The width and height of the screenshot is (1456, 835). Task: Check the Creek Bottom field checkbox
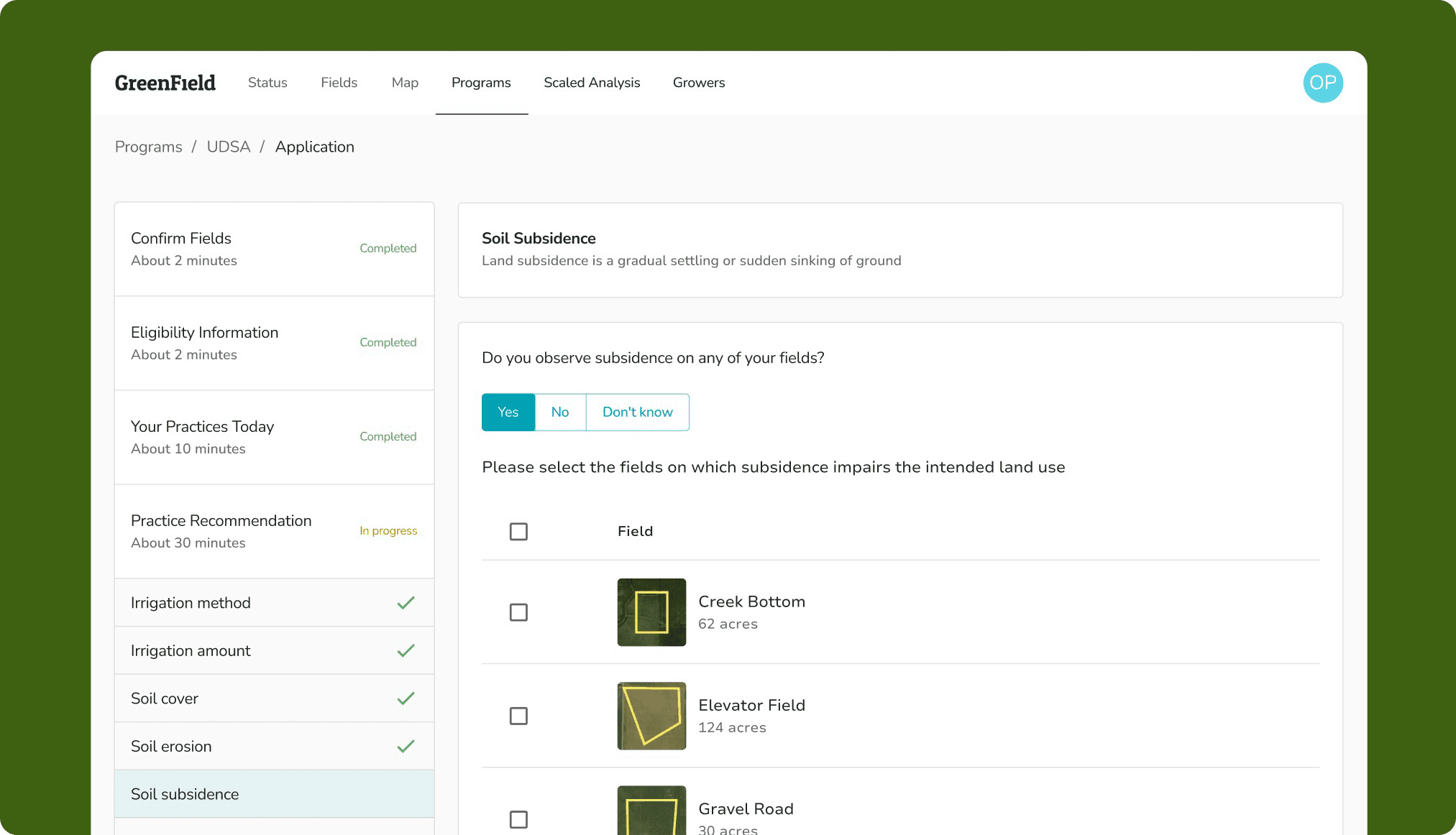point(518,612)
